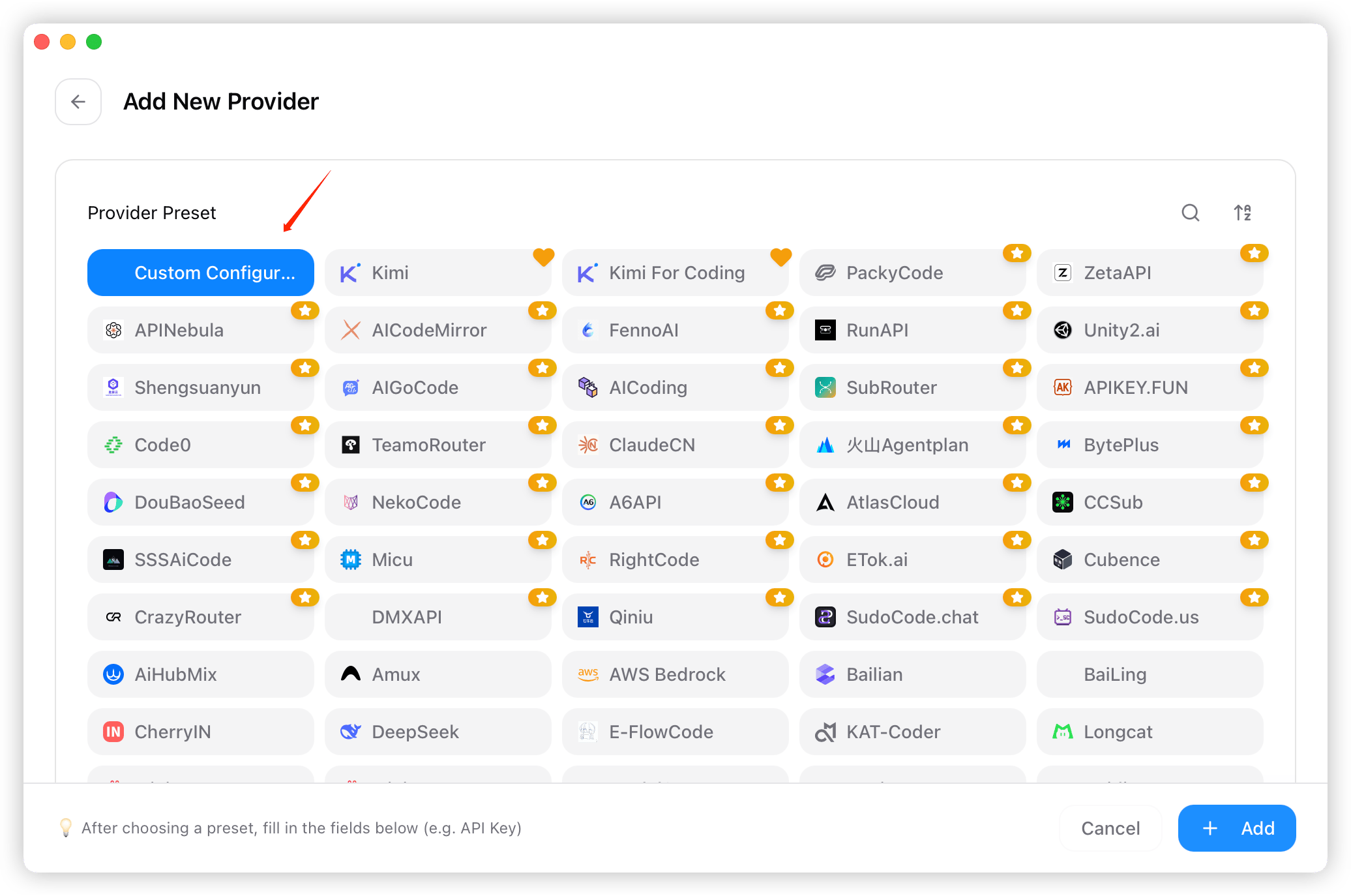Choose the Bailian preset
The image size is (1351, 896).
click(x=913, y=674)
